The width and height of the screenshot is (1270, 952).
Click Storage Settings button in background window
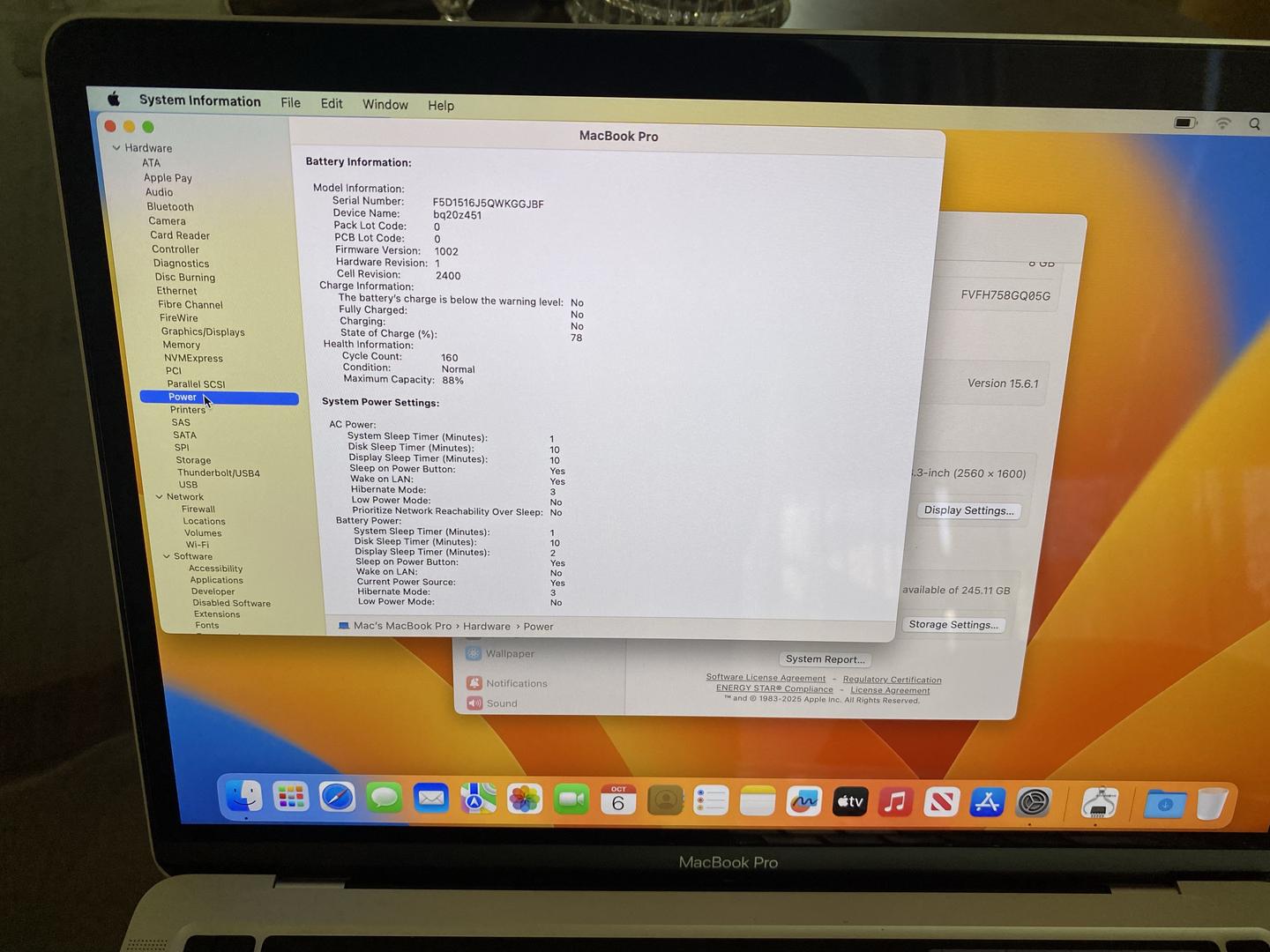(953, 624)
